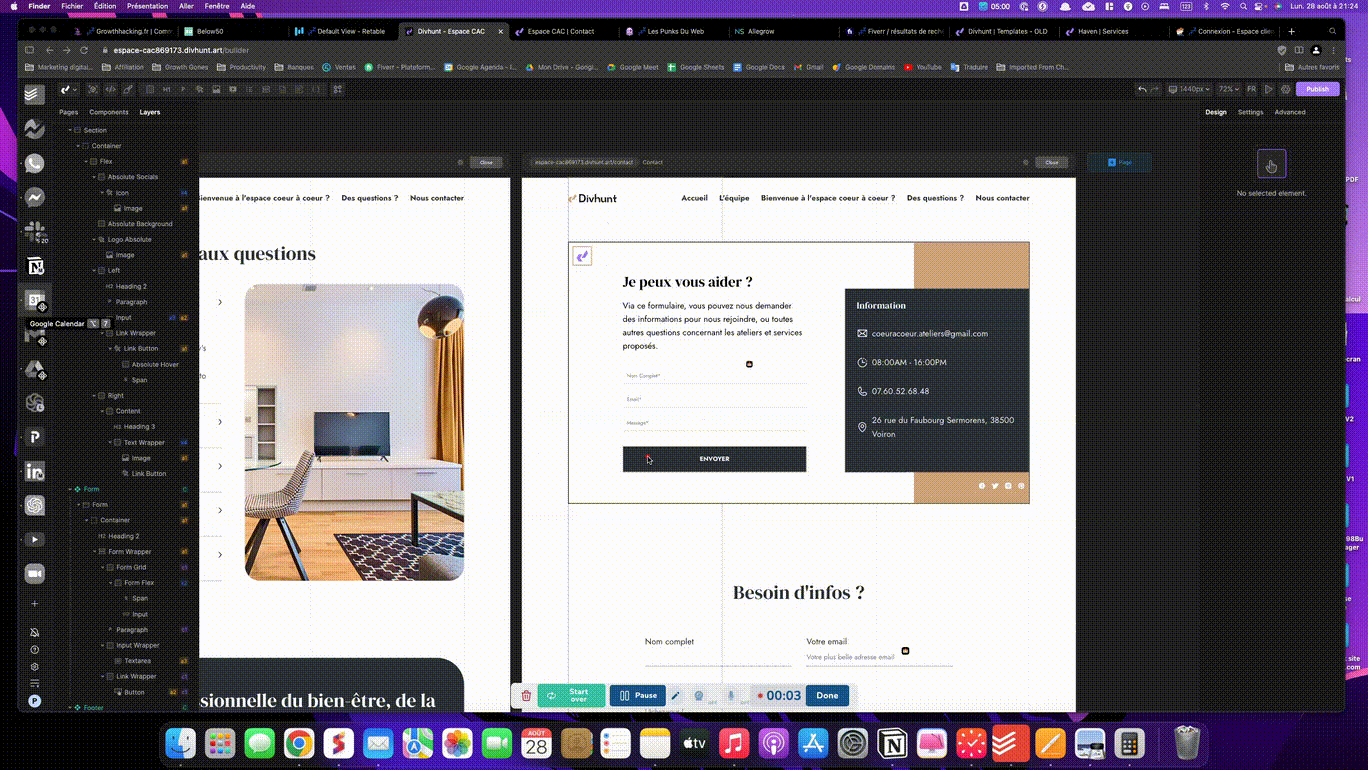Click Done in the recording bar

[x=827, y=696]
